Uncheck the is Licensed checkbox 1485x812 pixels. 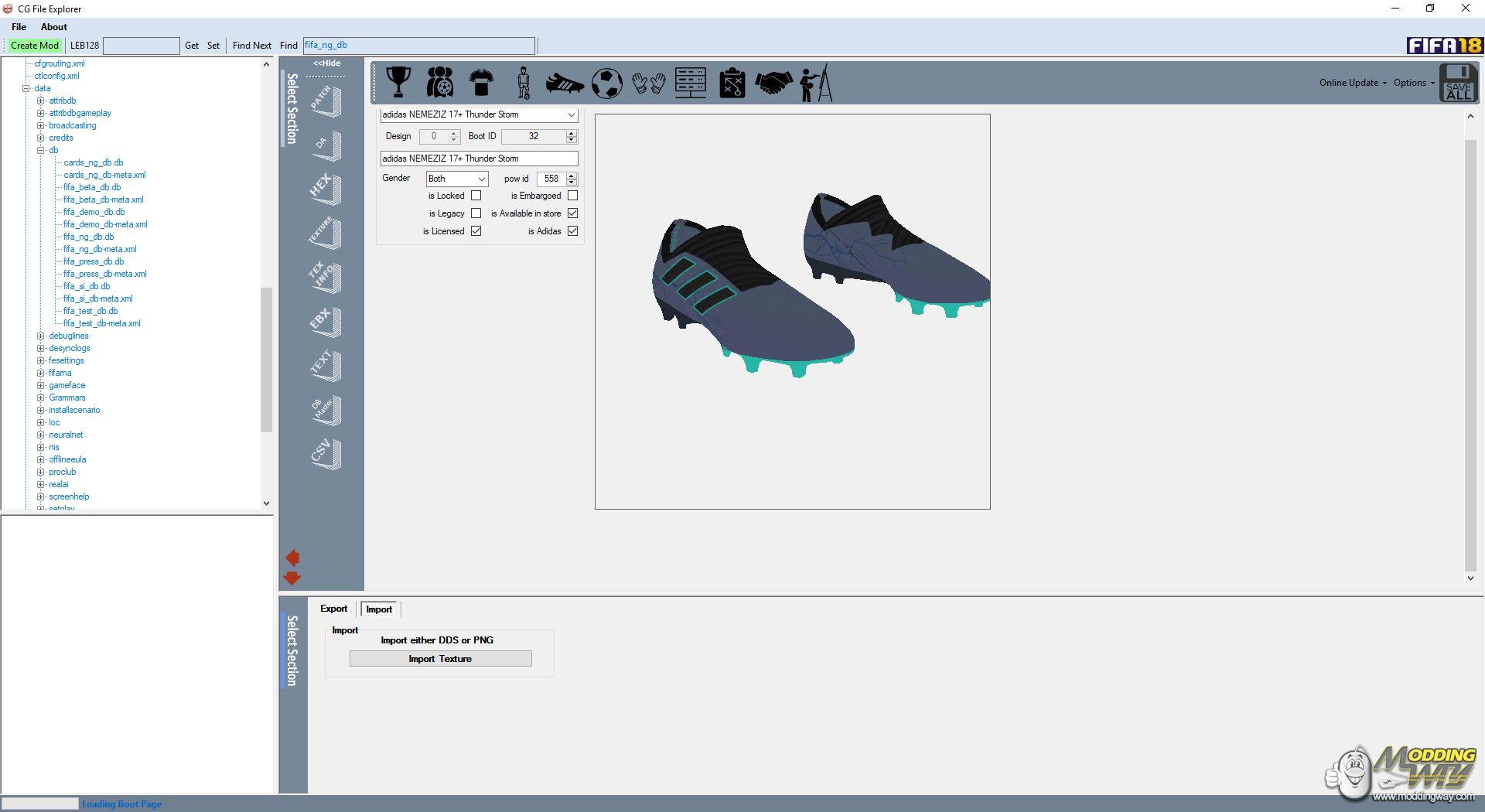pos(476,231)
